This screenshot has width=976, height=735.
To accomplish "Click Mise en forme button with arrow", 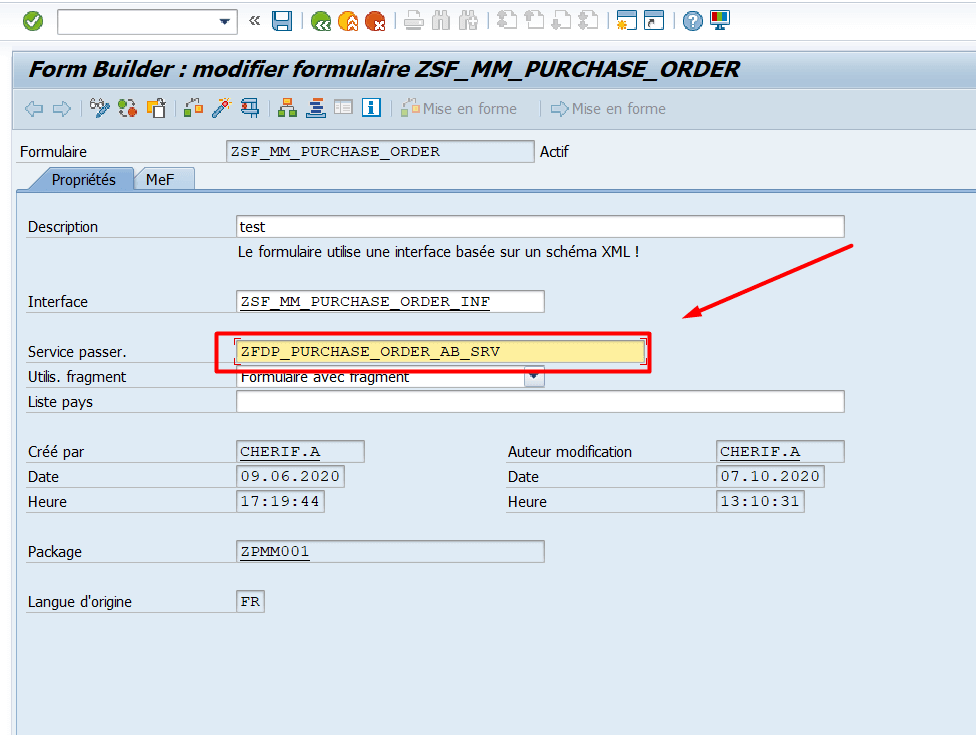I will [608, 109].
